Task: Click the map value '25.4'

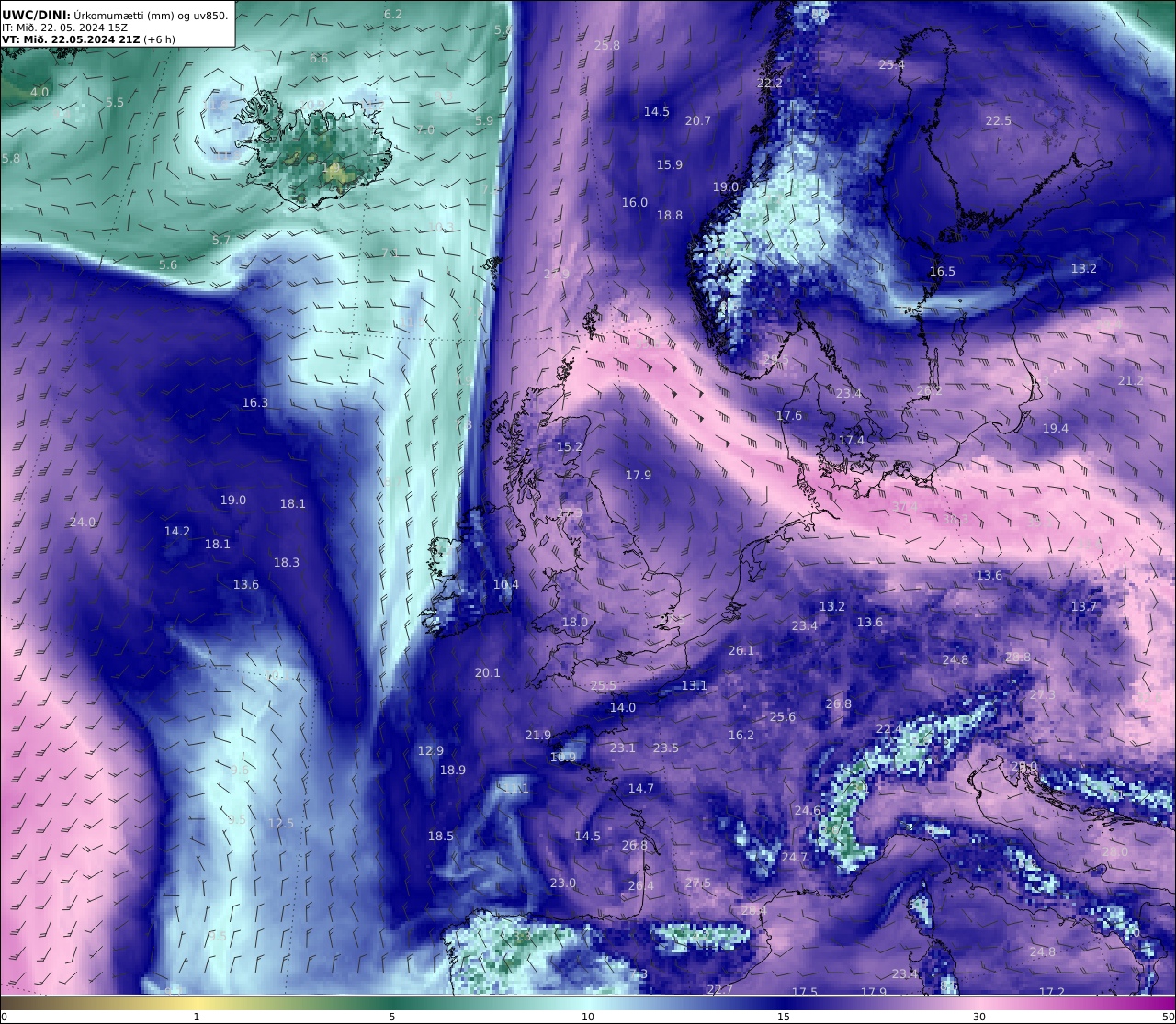Action: (x=892, y=64)
